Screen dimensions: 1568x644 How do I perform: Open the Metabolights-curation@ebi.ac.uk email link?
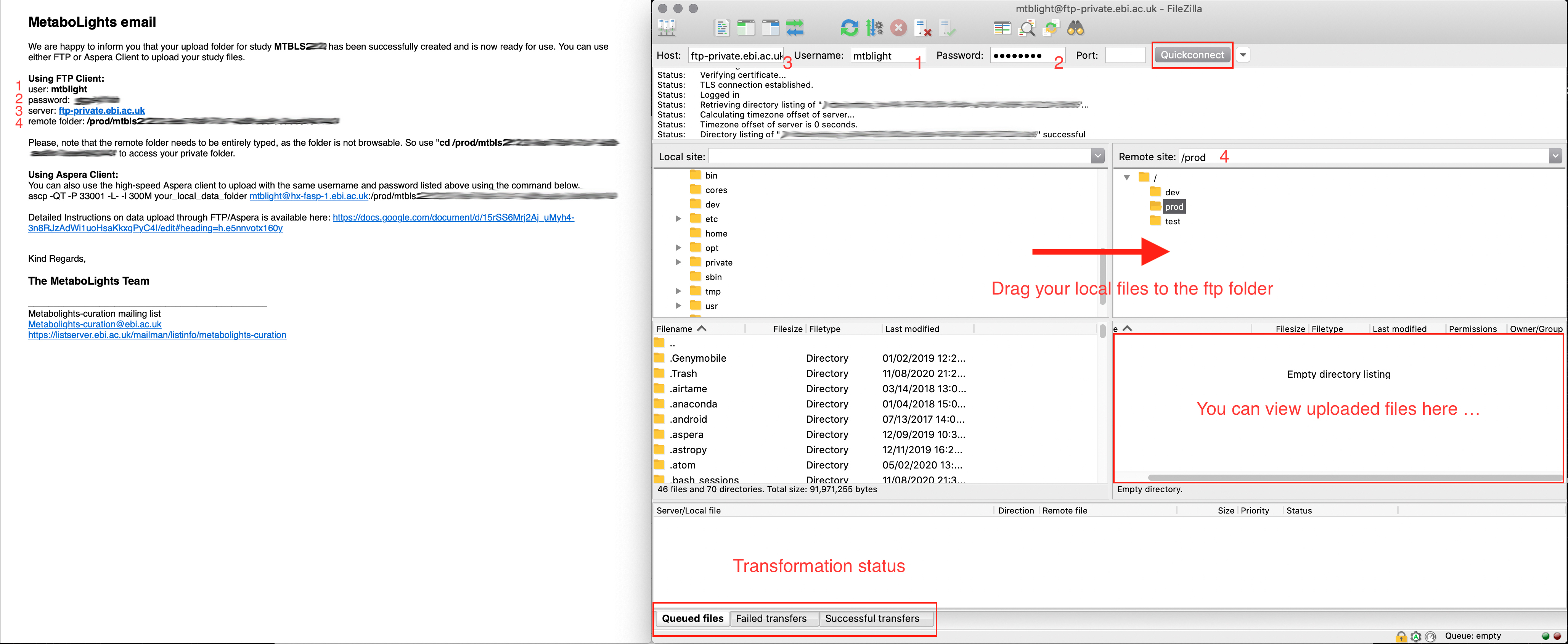click(x=94, y=324)
